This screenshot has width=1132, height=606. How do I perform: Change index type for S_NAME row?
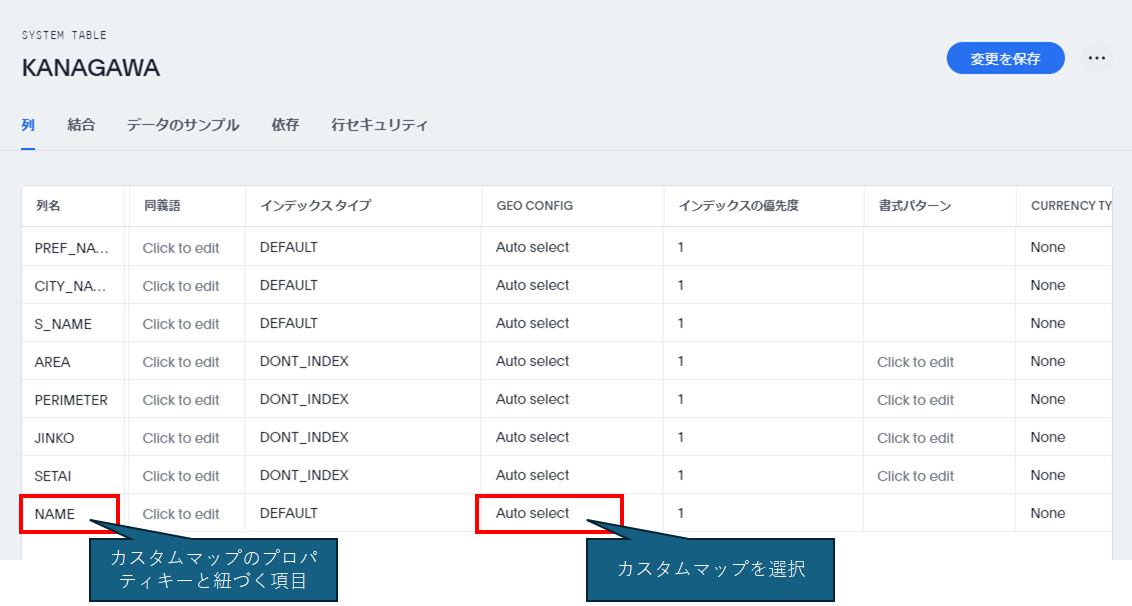[289, 323]
